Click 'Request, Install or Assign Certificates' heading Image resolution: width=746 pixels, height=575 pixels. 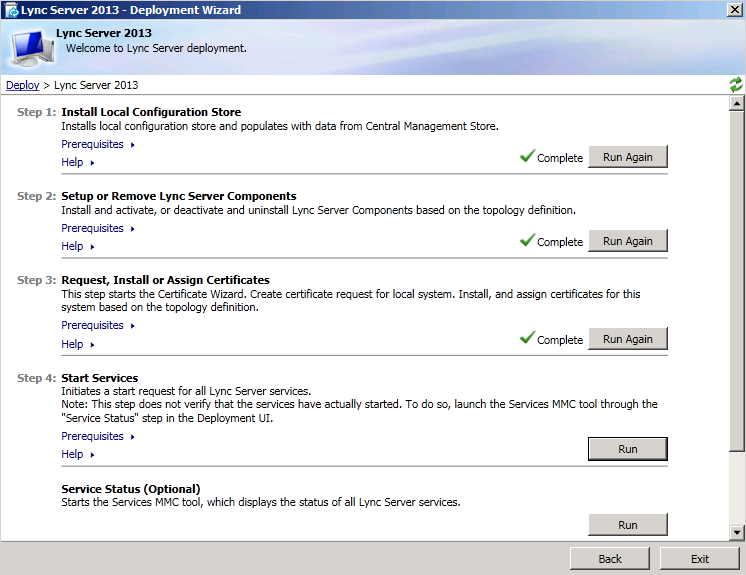[x=166, y=280]
